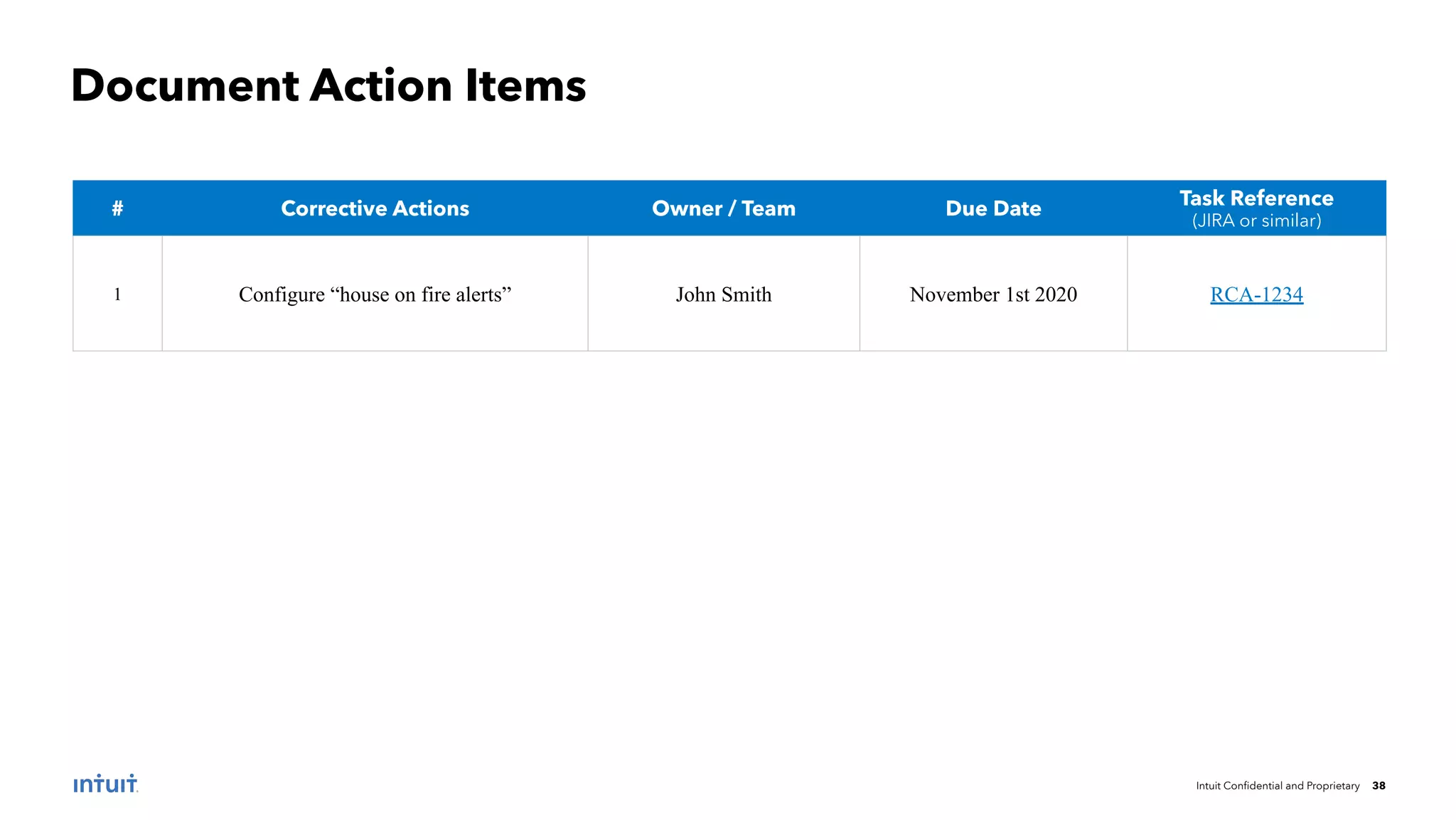This screenshot has width=1456, height=820.
Task: Select the Corrective Actions column header
Action: 375,208
